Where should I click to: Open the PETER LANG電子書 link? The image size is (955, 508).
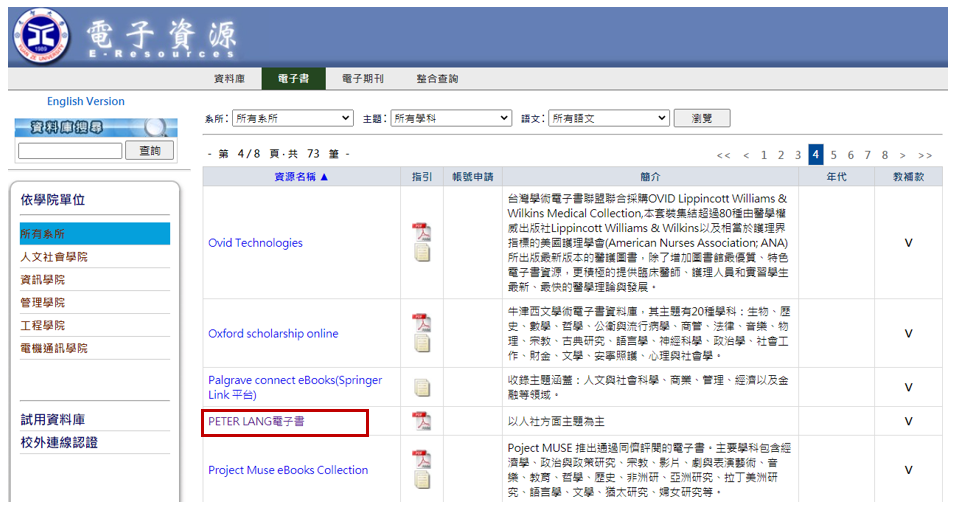[x=256, y=422]
